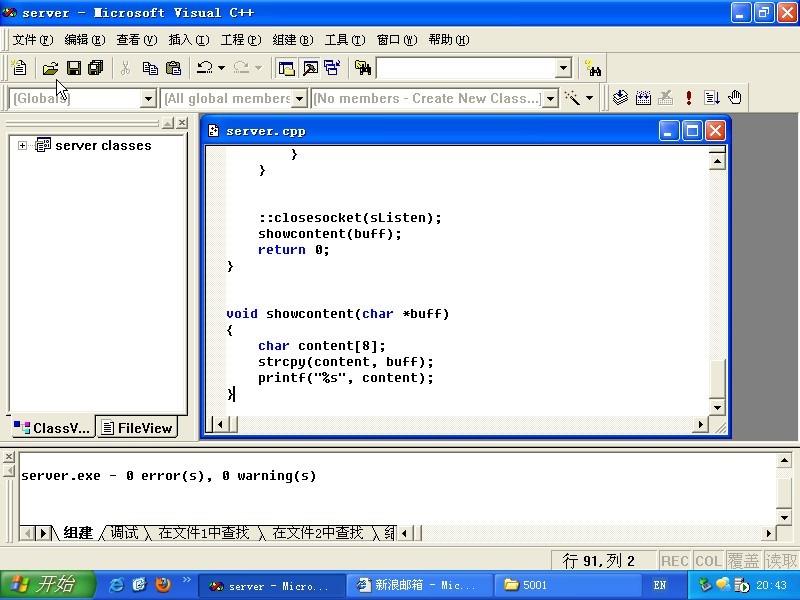
Task: Select the 组建 output tab
Action: pos(78,533)
